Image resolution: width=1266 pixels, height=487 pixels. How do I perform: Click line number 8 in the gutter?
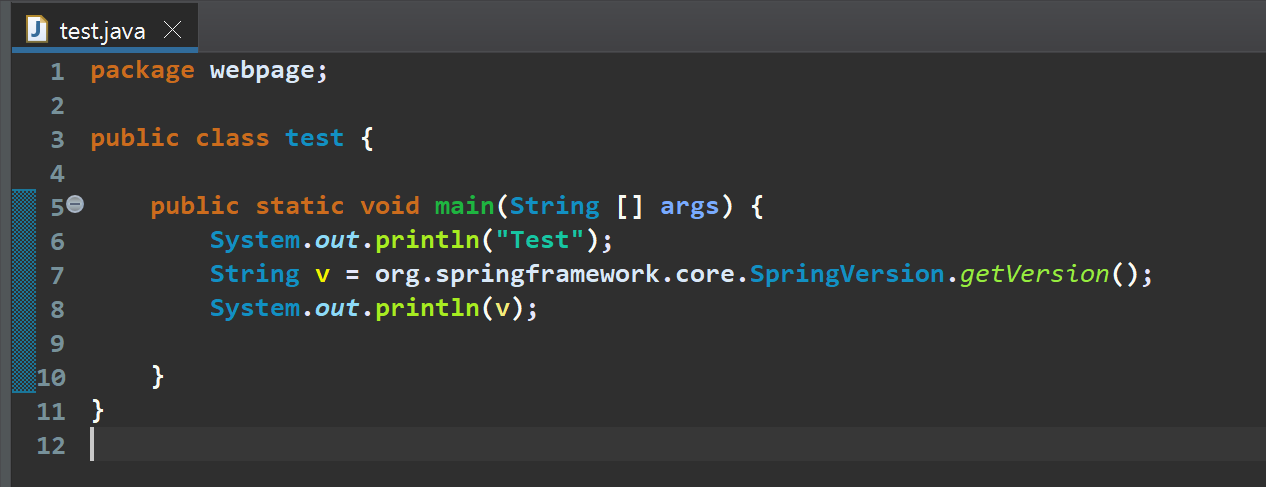tap(56, 309)
